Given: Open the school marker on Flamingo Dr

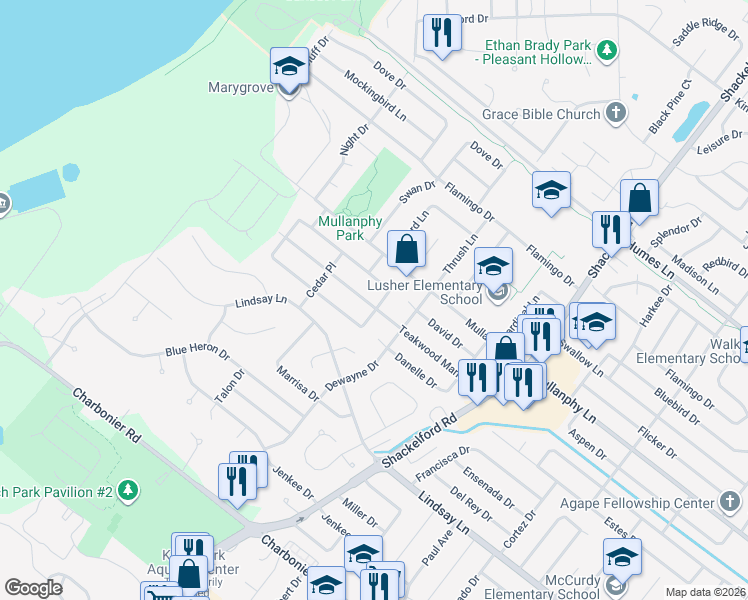Looking at the screenshot, I should coord(550,191).
